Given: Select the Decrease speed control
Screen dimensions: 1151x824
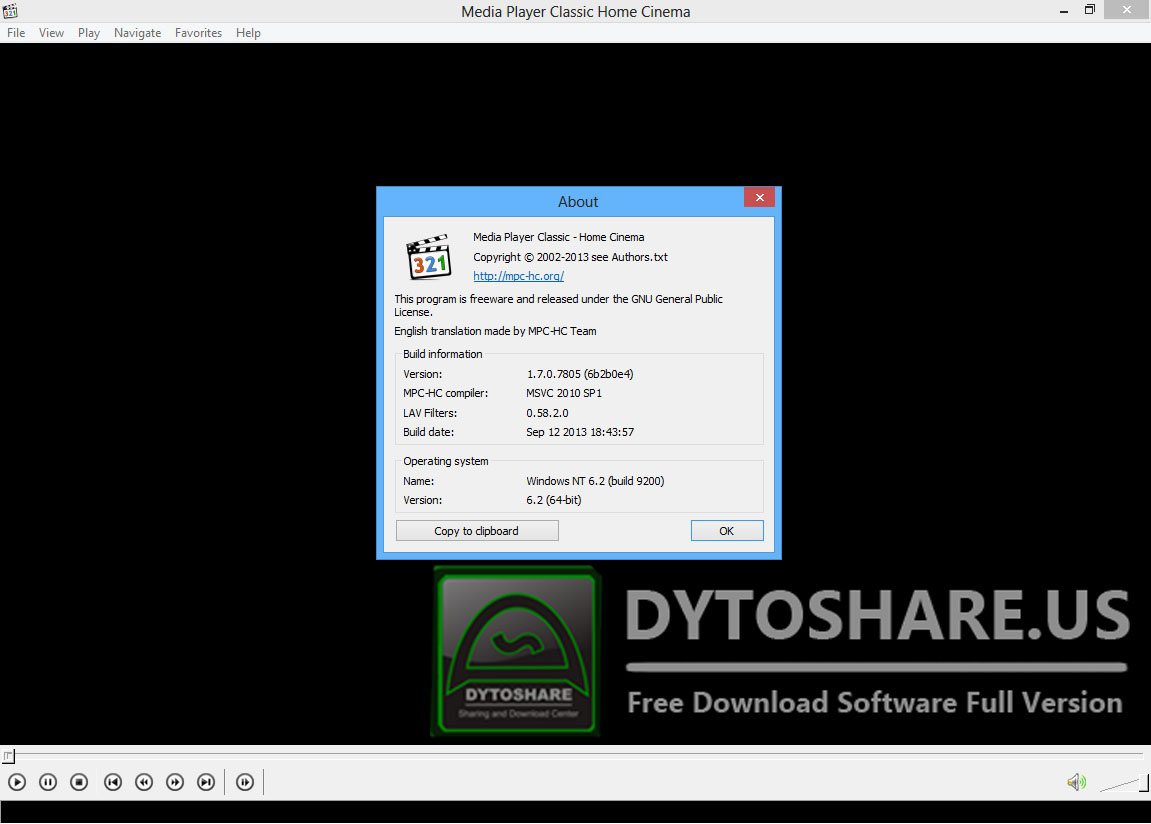Looking at the screenshot, I should coord(143,782).
